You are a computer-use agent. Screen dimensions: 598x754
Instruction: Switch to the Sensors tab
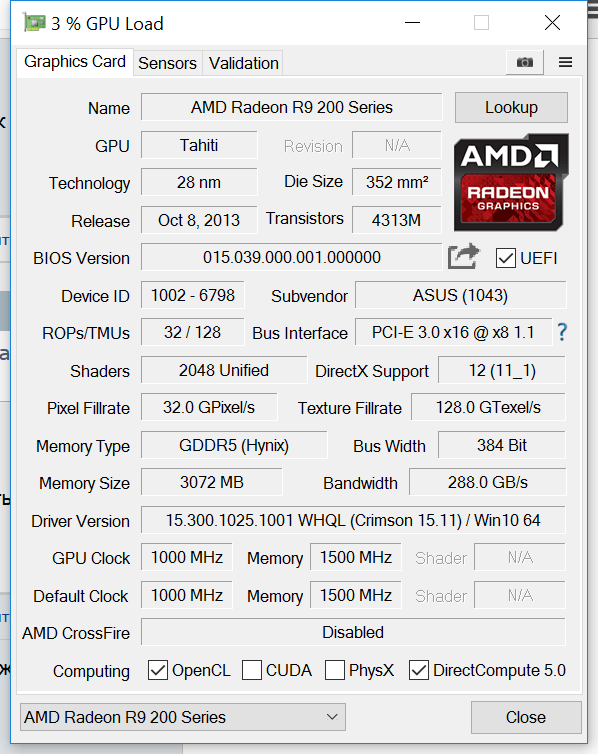coord(167,63)
